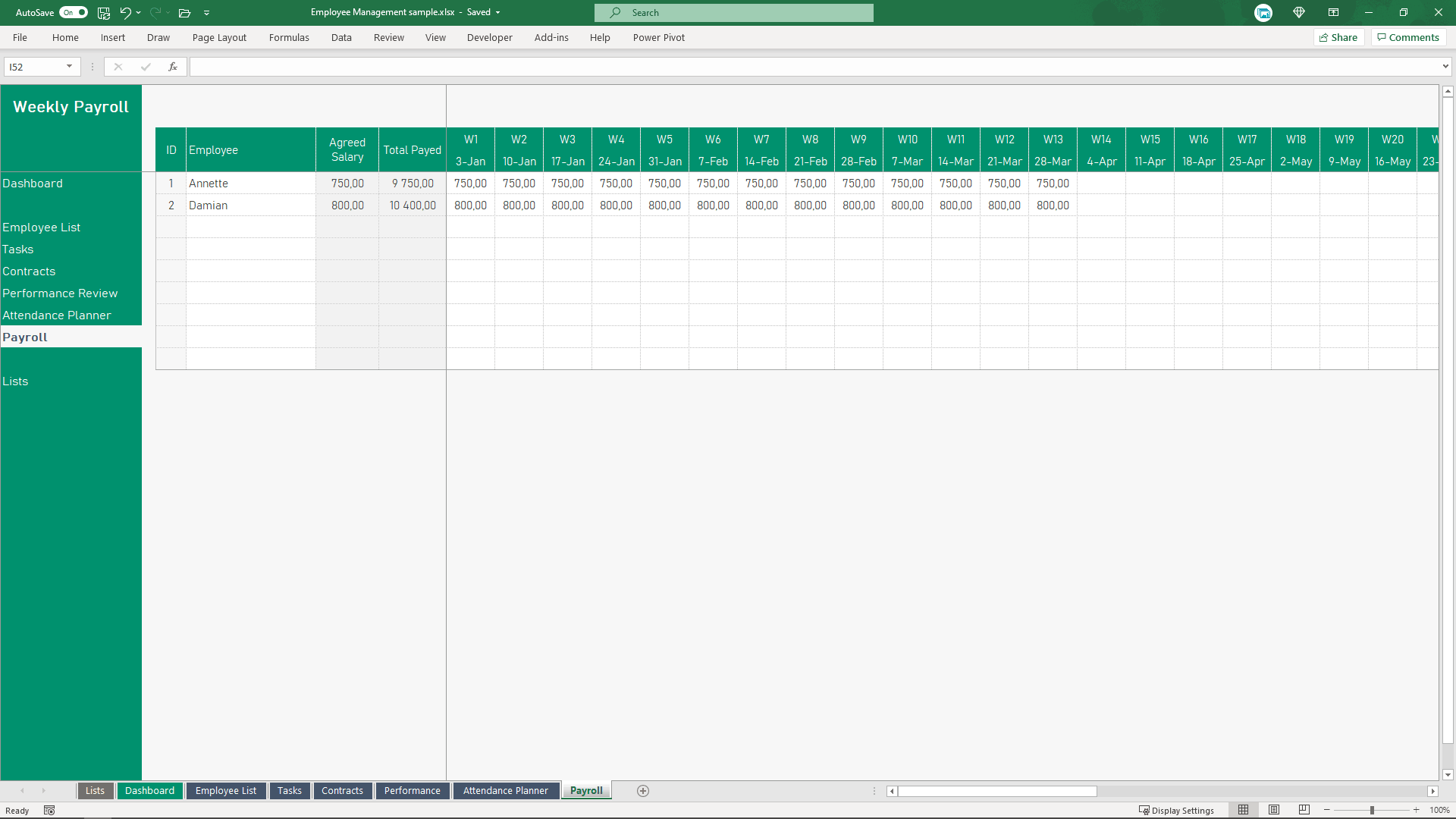Expand the Name Box dropdown arrow
1456x819 pixels.
pyautogui.click(x=70, y=67)
